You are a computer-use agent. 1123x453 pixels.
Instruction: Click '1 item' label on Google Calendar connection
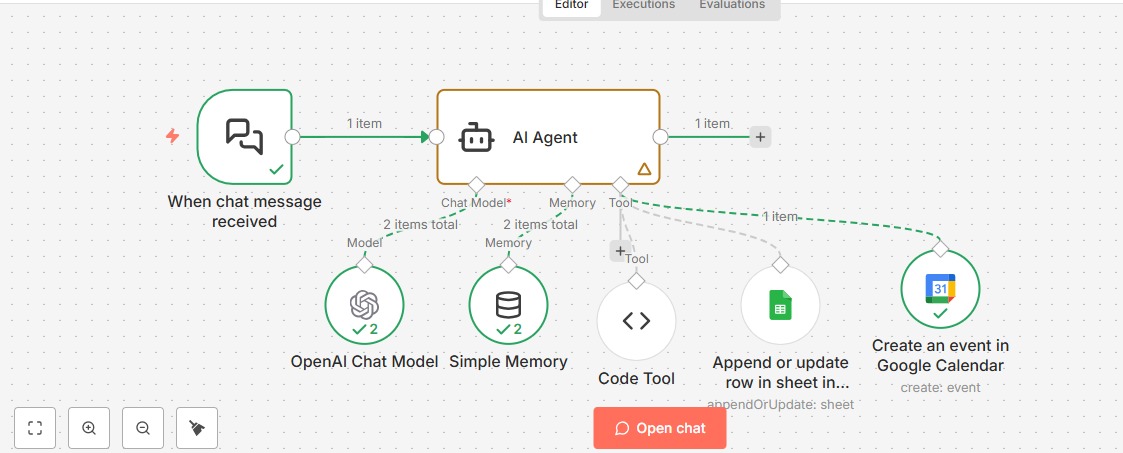[780, 216]
